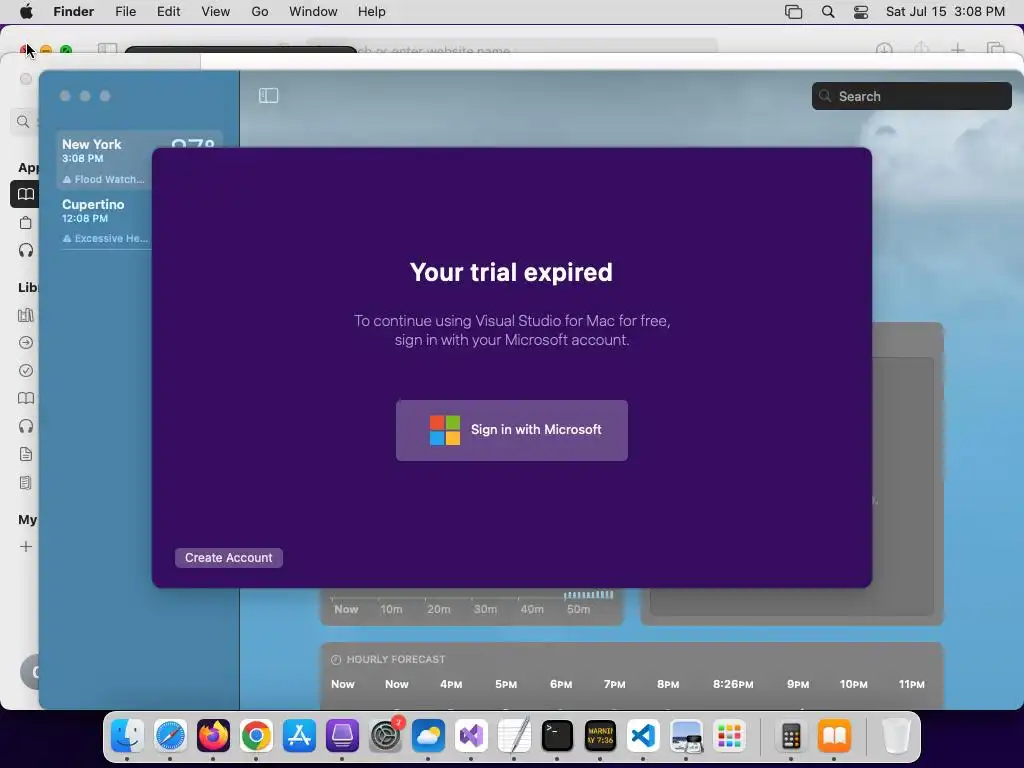Open My Samples icon in Books sidebar
The height and width of the screenshot is (768, 1024).
pos(25,483)
